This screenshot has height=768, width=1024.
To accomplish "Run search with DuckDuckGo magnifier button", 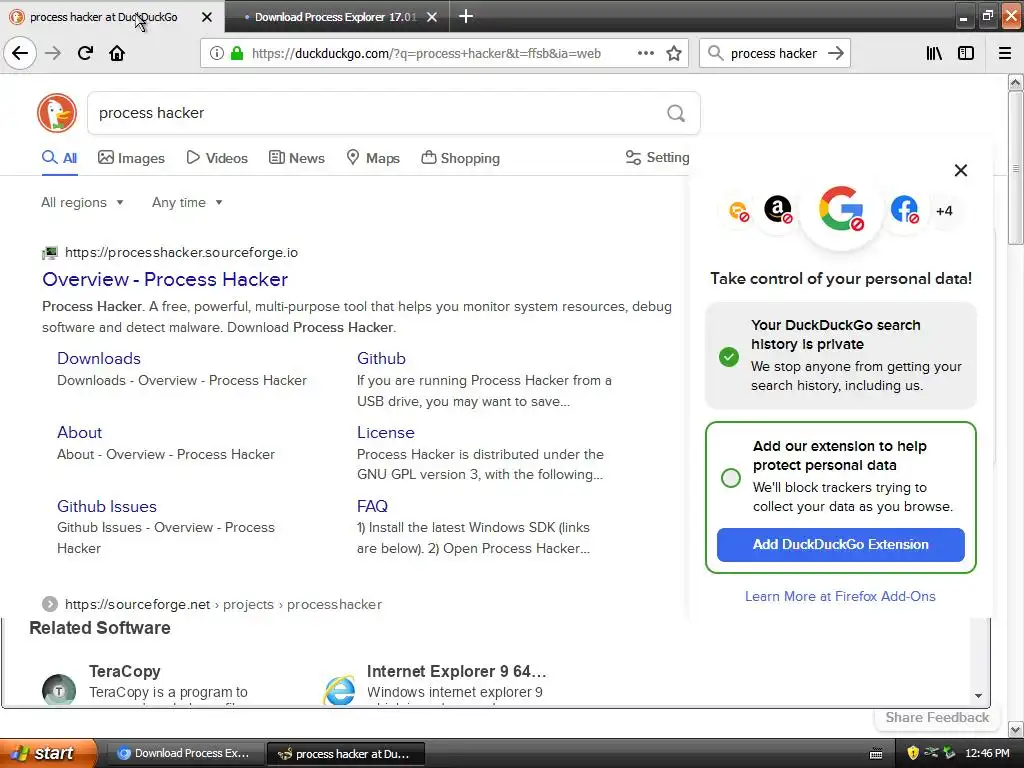I will tap(676, 114).
